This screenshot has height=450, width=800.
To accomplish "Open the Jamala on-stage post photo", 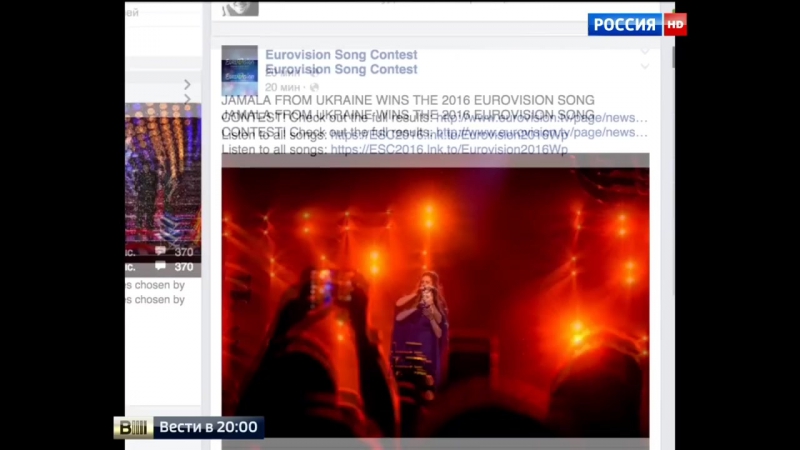I will point(435,301).
